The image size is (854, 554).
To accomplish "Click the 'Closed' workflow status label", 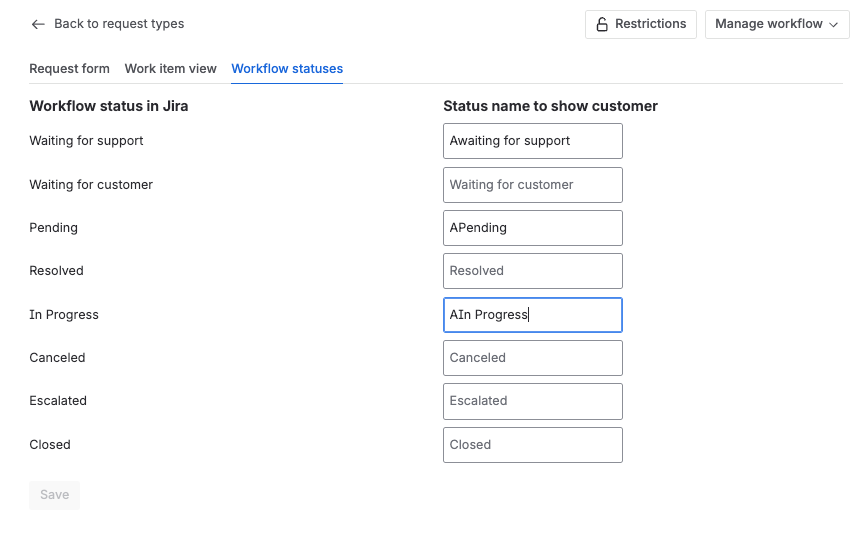I will pos(50,445).
